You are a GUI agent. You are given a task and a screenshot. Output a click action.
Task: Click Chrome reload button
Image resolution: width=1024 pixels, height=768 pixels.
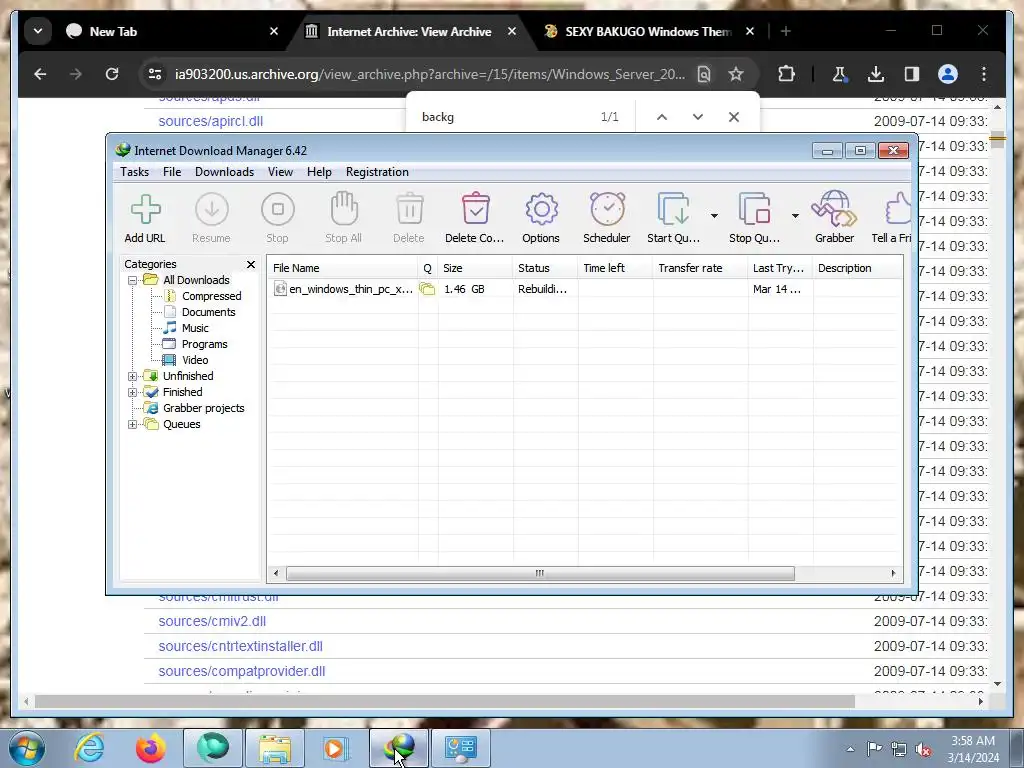click(112, 74)
